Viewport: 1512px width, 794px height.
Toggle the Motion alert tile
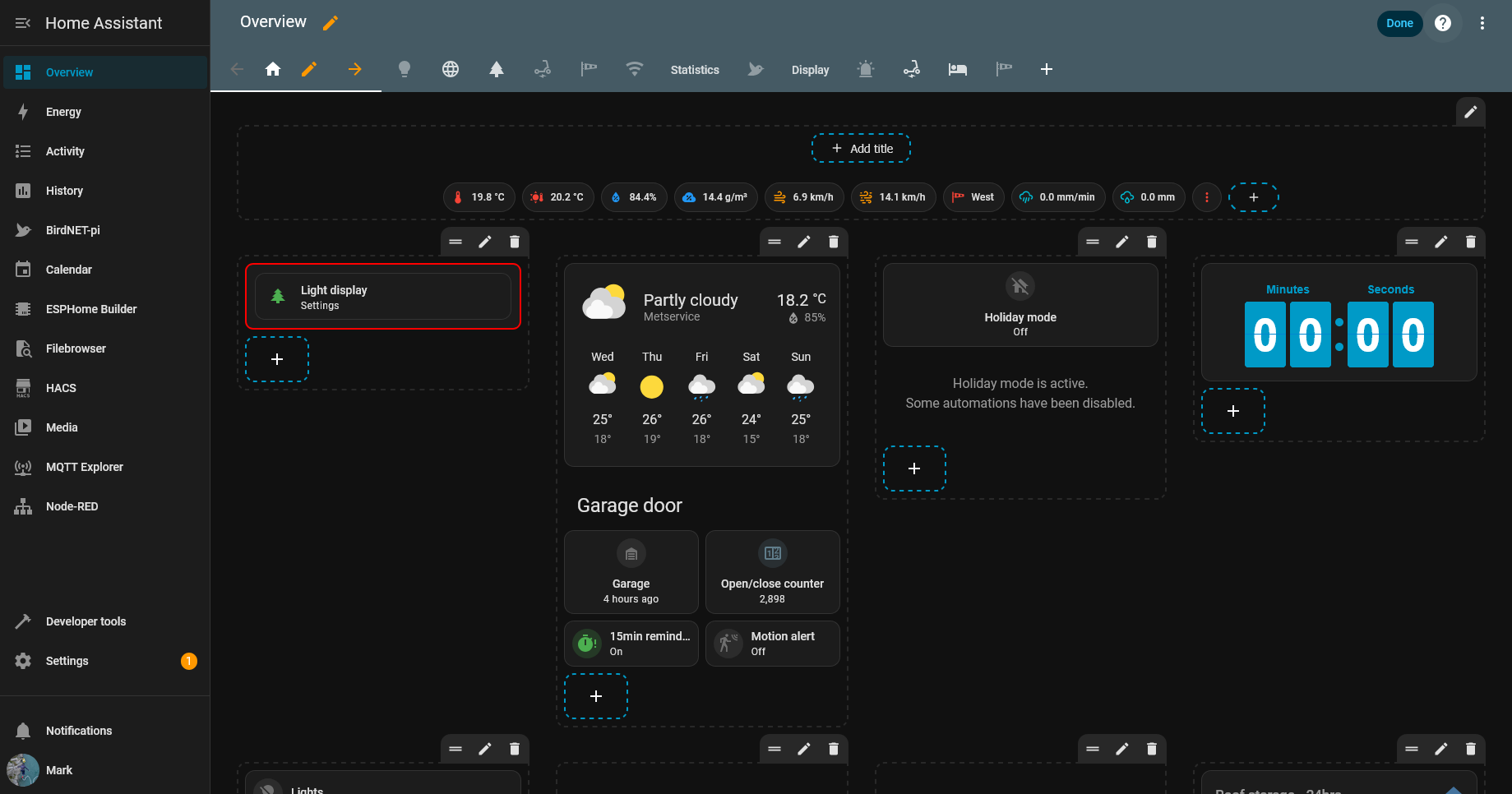(772, 643)
